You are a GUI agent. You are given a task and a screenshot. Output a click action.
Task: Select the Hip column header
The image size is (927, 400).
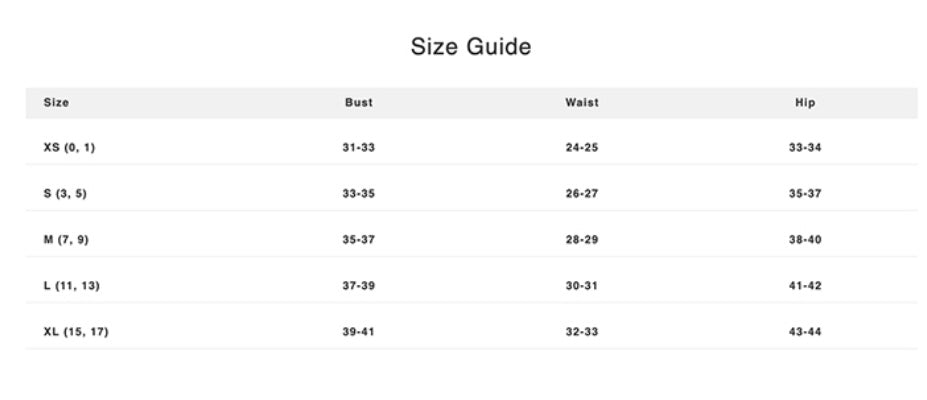coord(804,102)
